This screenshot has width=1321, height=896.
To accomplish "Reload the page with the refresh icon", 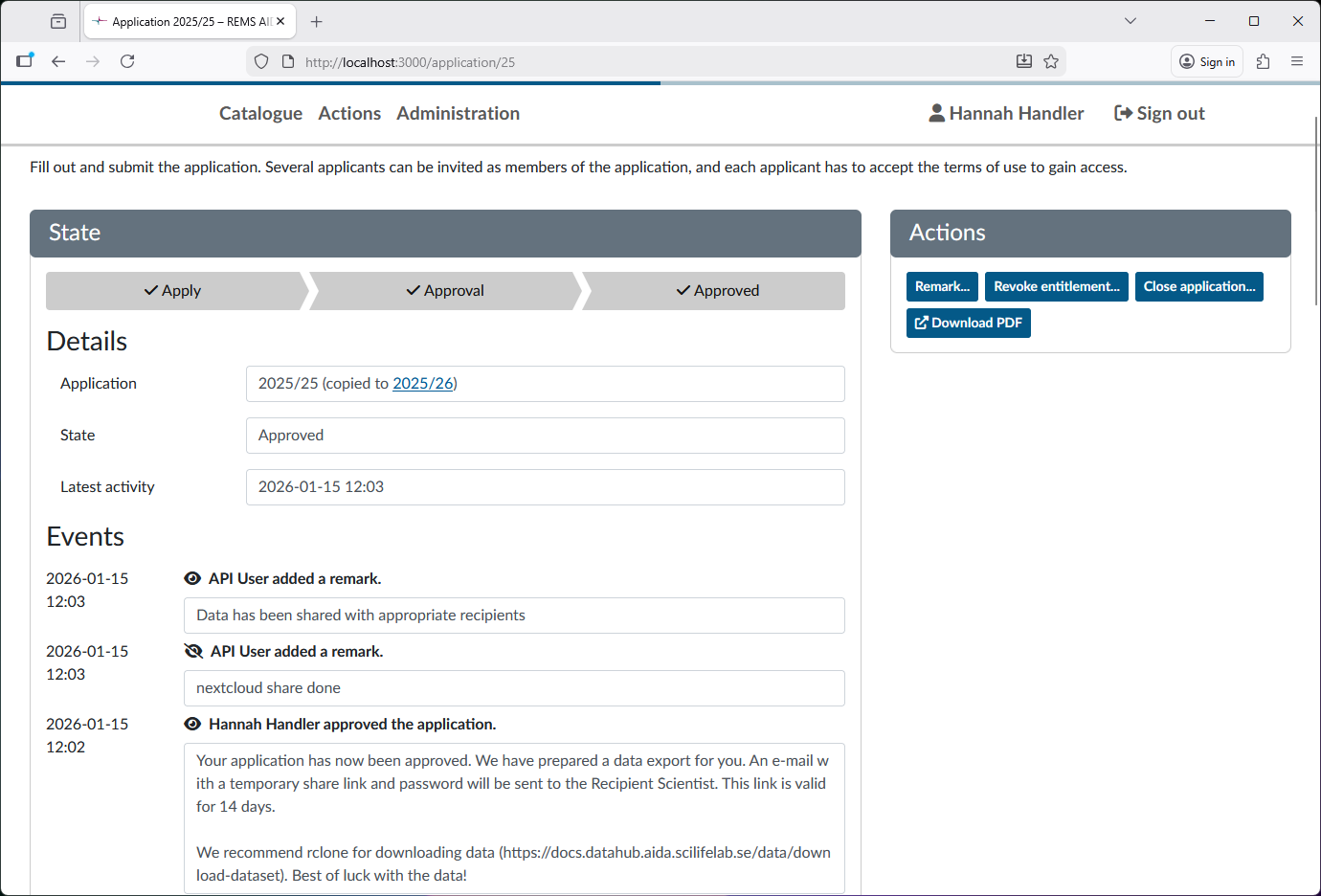I will pos(127,60).
